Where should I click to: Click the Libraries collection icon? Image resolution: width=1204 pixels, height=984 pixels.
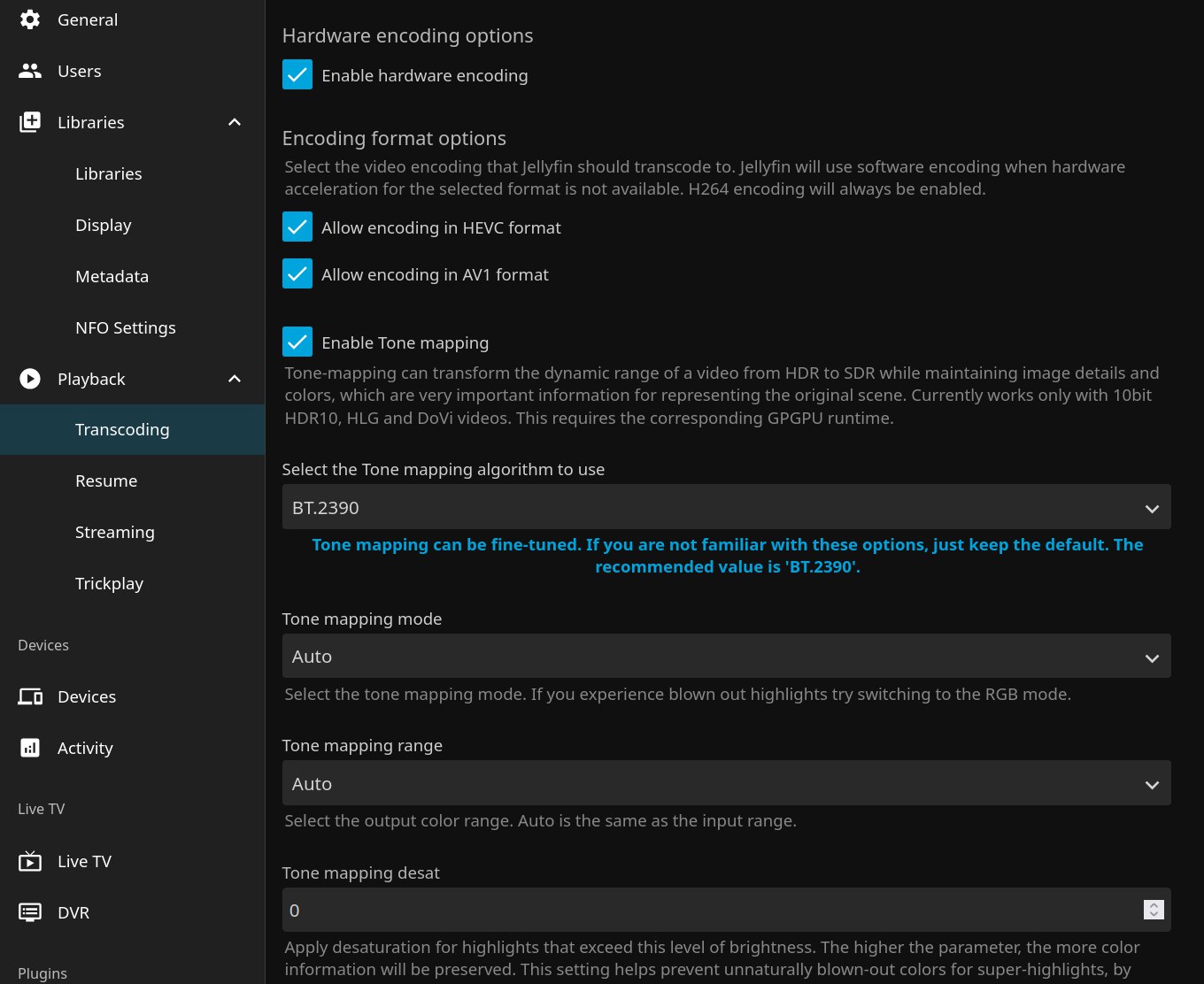(x=30, y=122)
